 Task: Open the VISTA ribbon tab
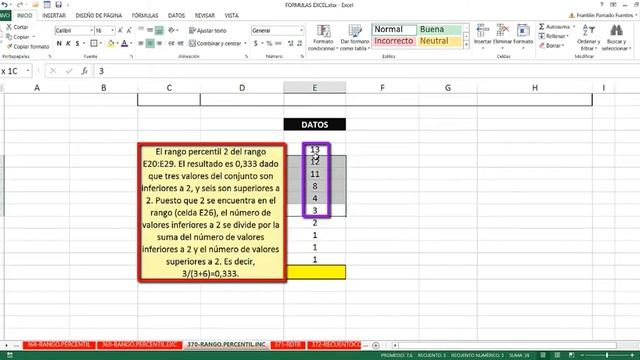[231, 16]
